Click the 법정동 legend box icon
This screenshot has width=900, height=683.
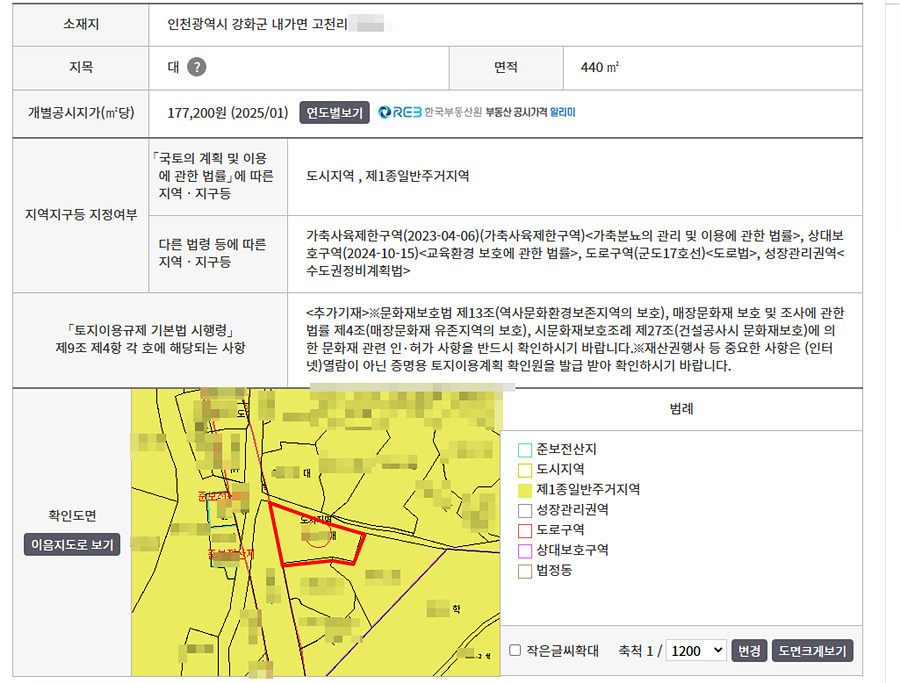pos(525,571)
